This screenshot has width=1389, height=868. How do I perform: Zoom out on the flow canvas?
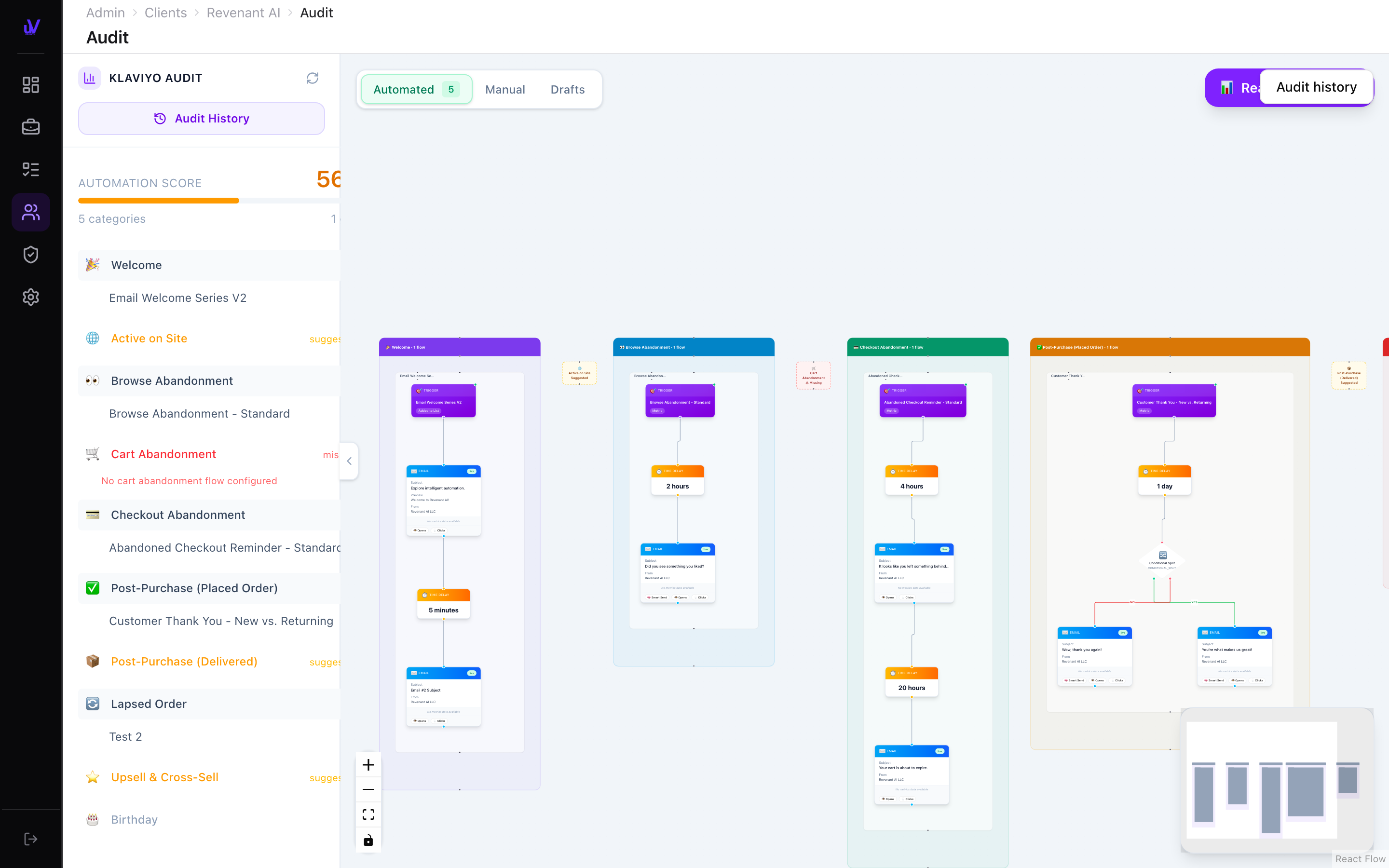368,789
